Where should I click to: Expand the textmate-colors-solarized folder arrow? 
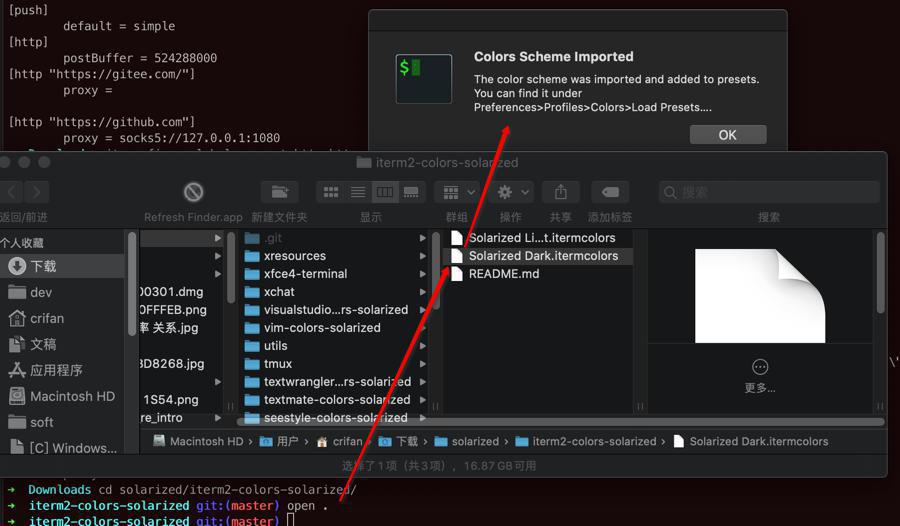422,400
